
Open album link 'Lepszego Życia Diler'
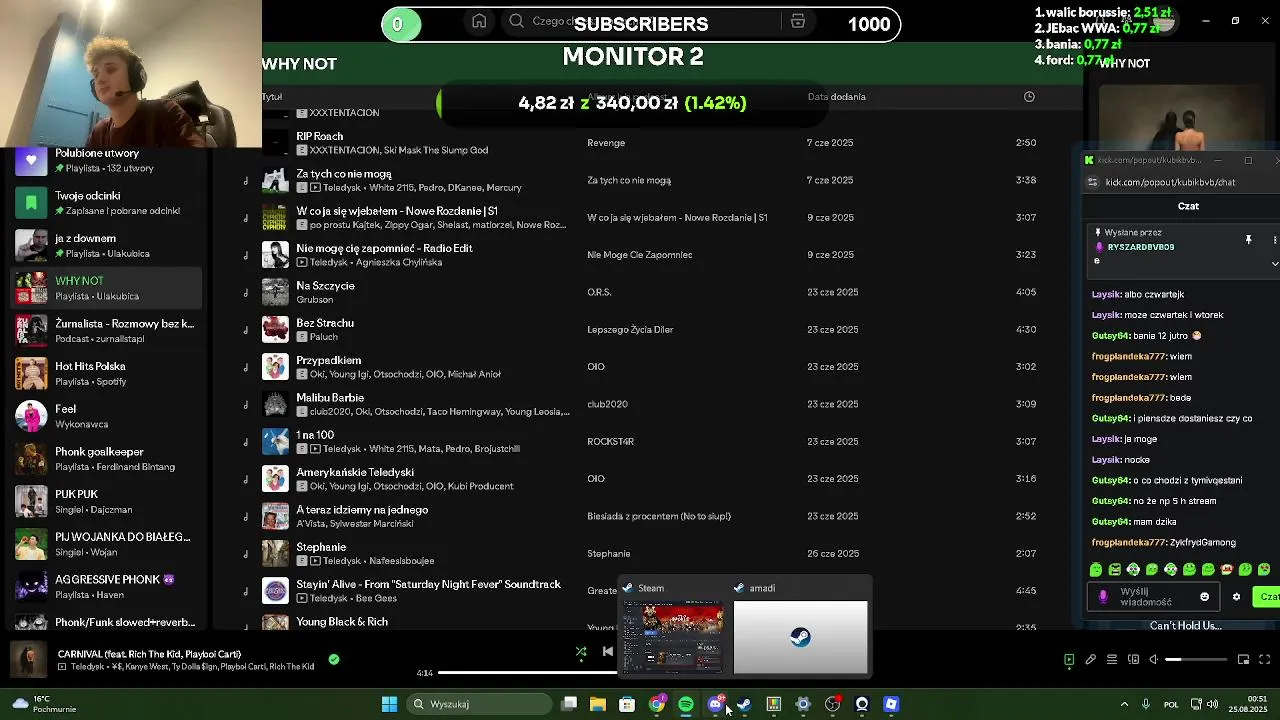pyautogui.click(x=630, y=329)
